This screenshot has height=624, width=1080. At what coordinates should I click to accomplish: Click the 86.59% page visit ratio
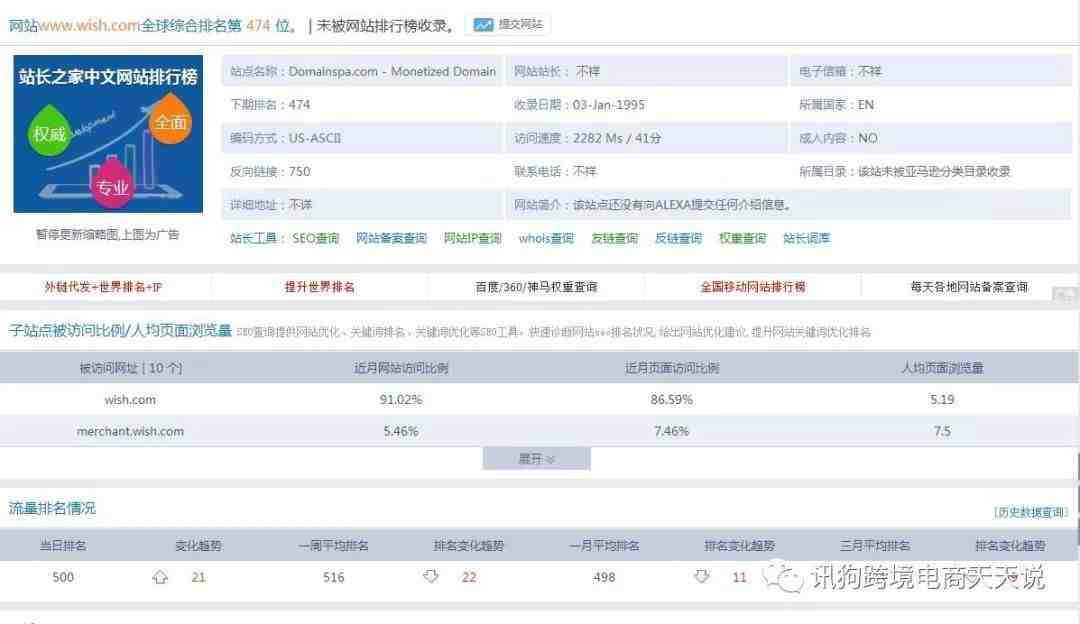tap(672, 399)
